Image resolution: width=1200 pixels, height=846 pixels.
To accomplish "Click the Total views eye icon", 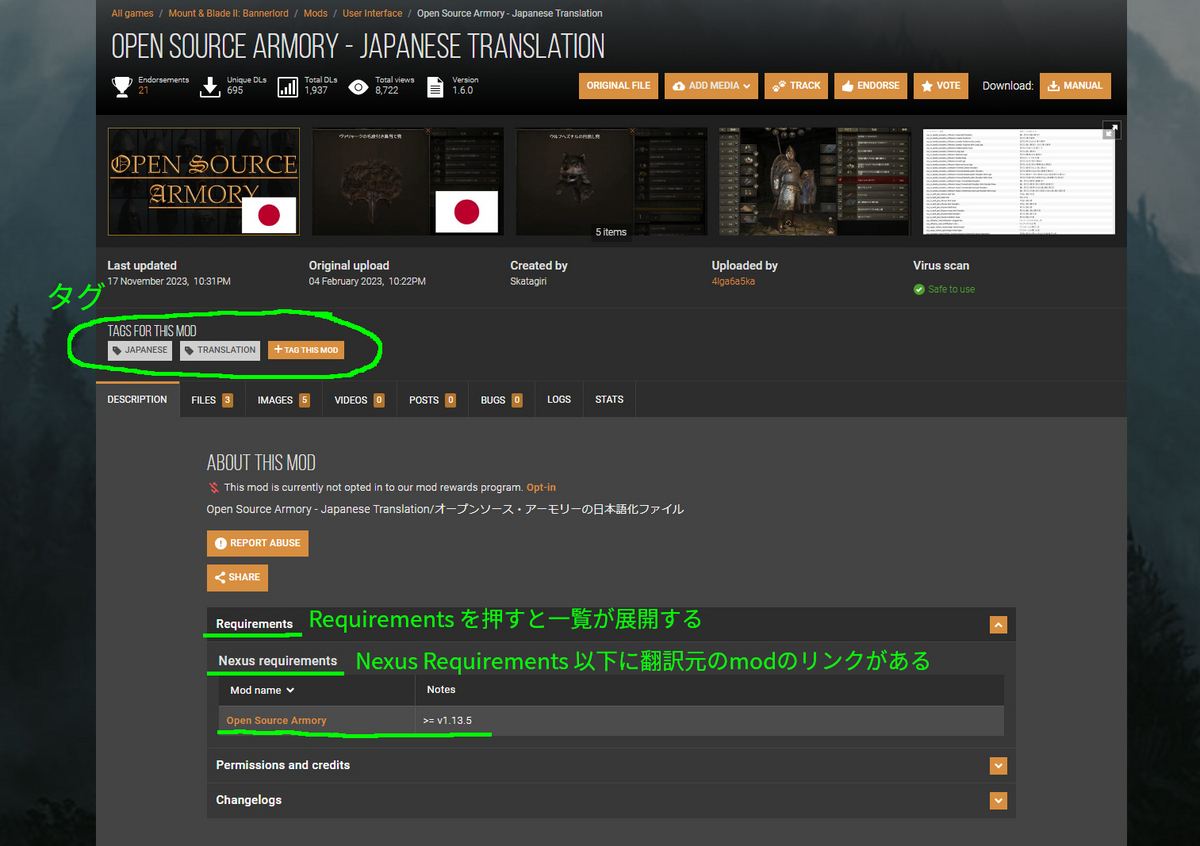I will (360, 87).
